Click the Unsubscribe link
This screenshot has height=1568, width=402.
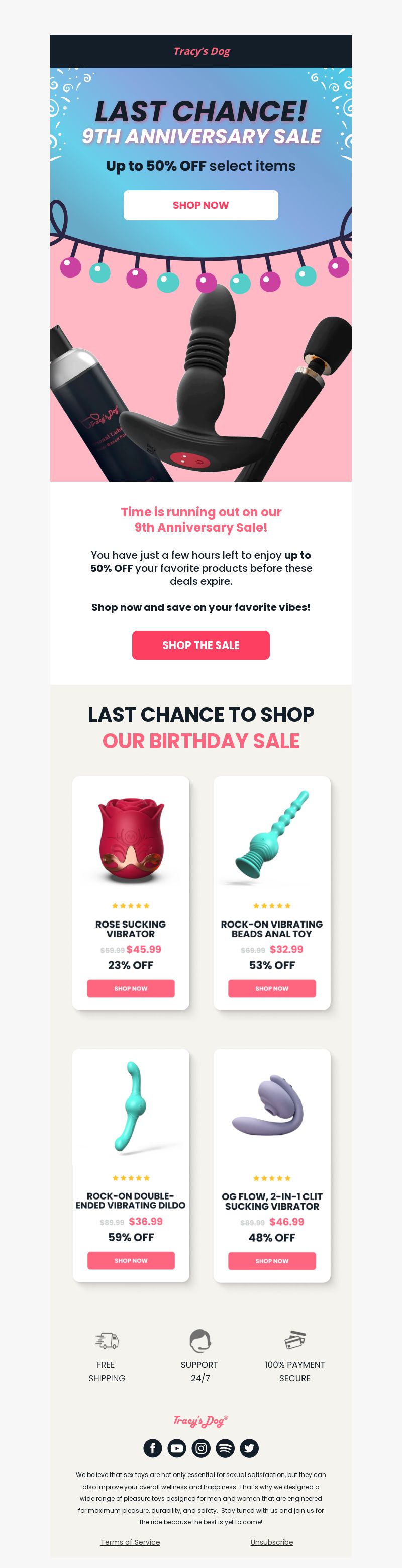tap(272, 1542)
